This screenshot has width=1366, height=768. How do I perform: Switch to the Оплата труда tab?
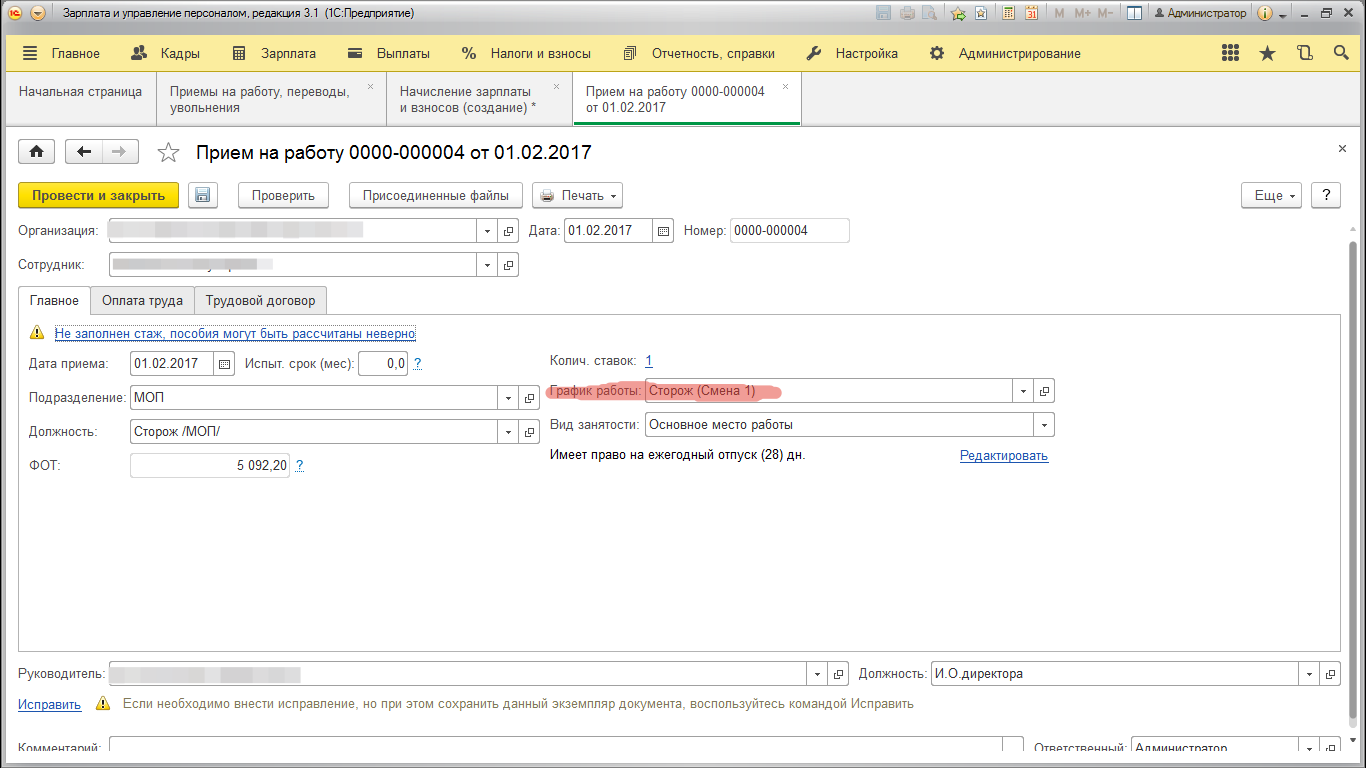coord(142,300)
